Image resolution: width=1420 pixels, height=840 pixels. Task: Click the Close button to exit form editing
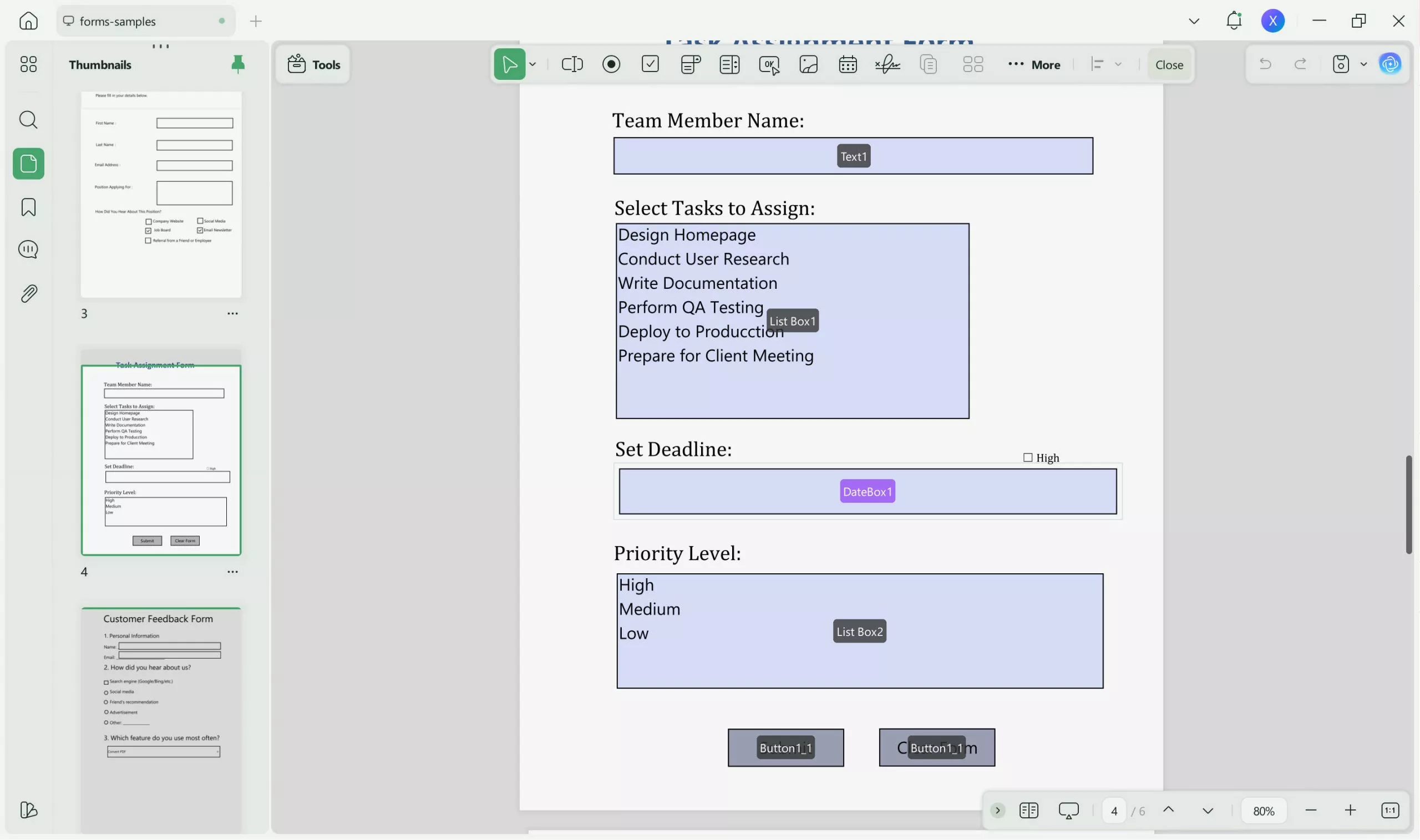pyautogui.click(x=1168, y=64)
